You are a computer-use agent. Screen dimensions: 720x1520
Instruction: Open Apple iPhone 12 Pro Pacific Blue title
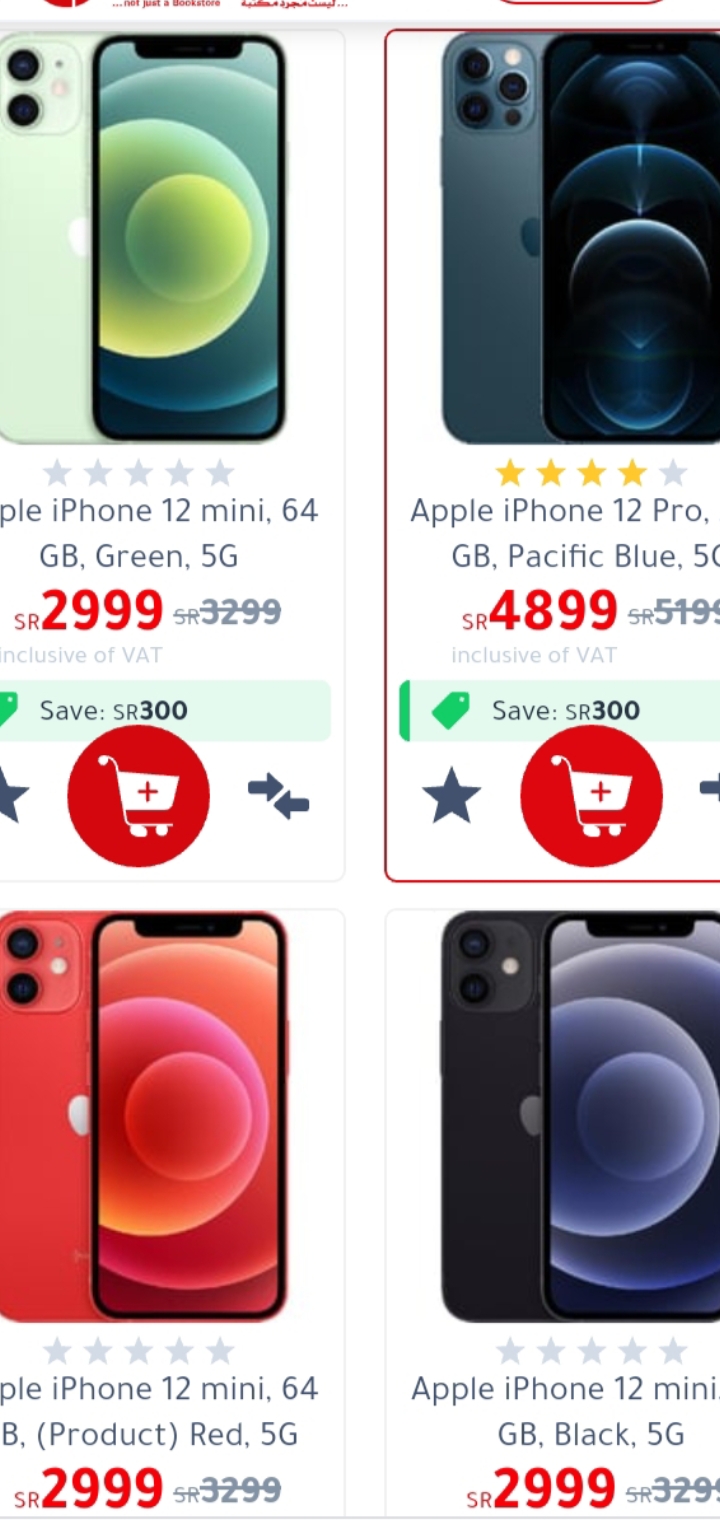click(565, 533)
